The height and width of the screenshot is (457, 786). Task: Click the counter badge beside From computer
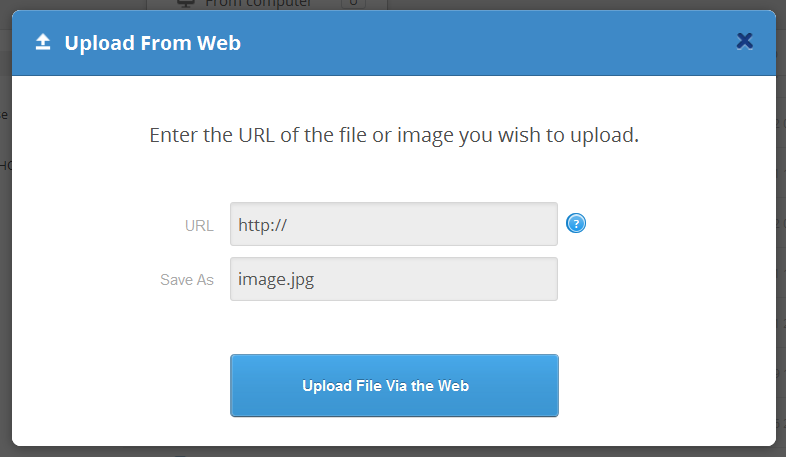[x=351, y=3]
